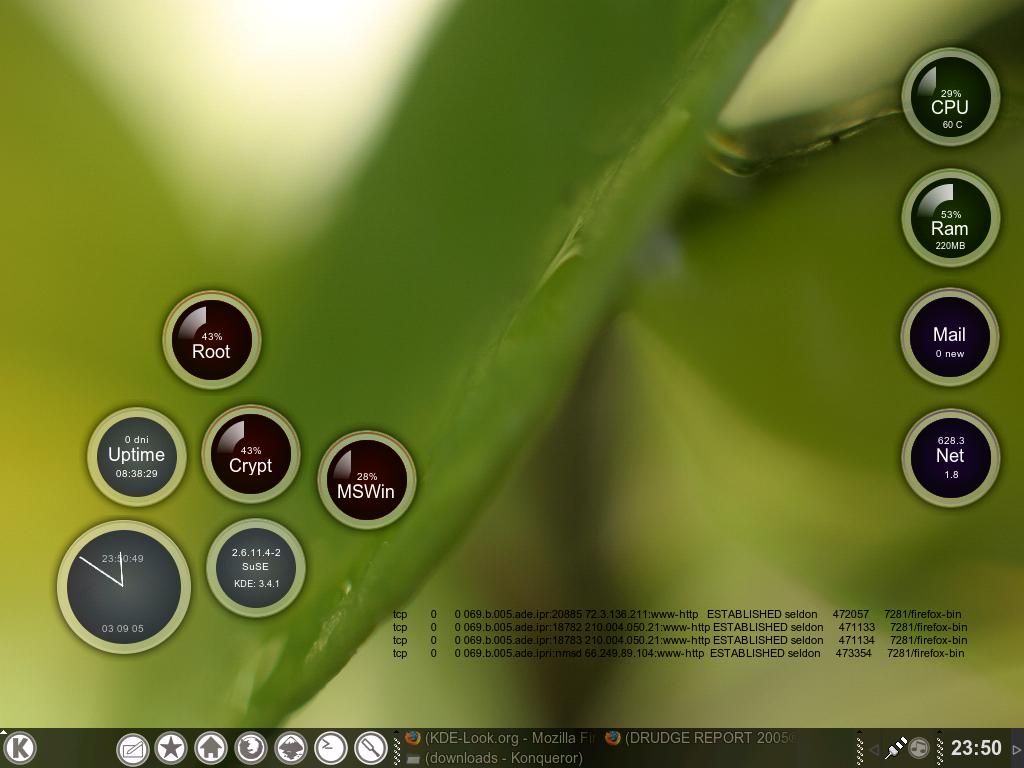Launch Inkscape from the panel icon
Viewport: 1024px width, 768px height.
click(291, 748)
